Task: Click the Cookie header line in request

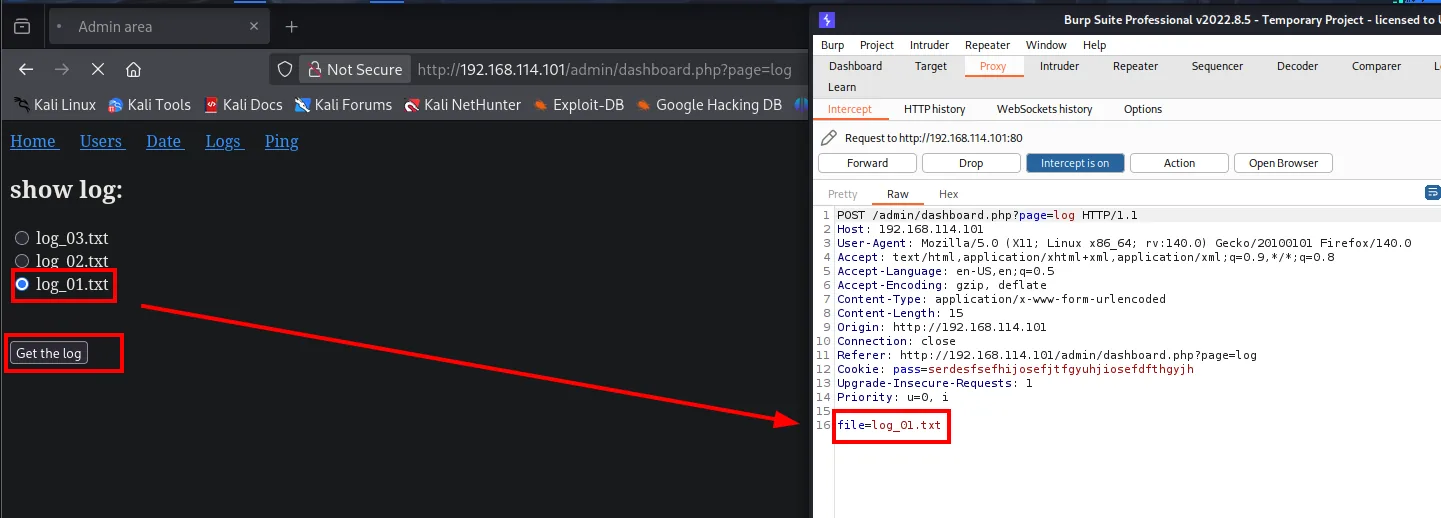Action: (1015, 369)
